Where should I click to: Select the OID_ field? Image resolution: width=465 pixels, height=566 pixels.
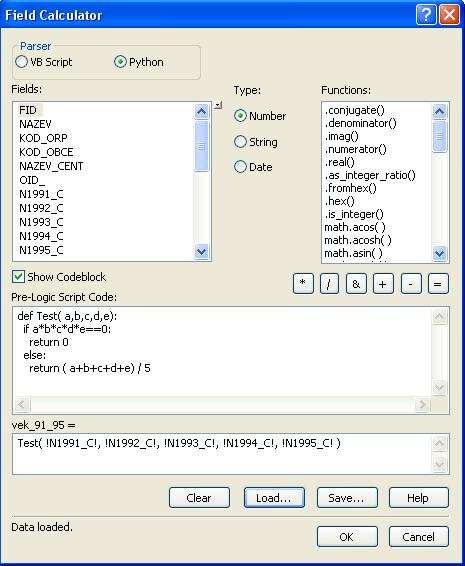(x=32, y=180)
